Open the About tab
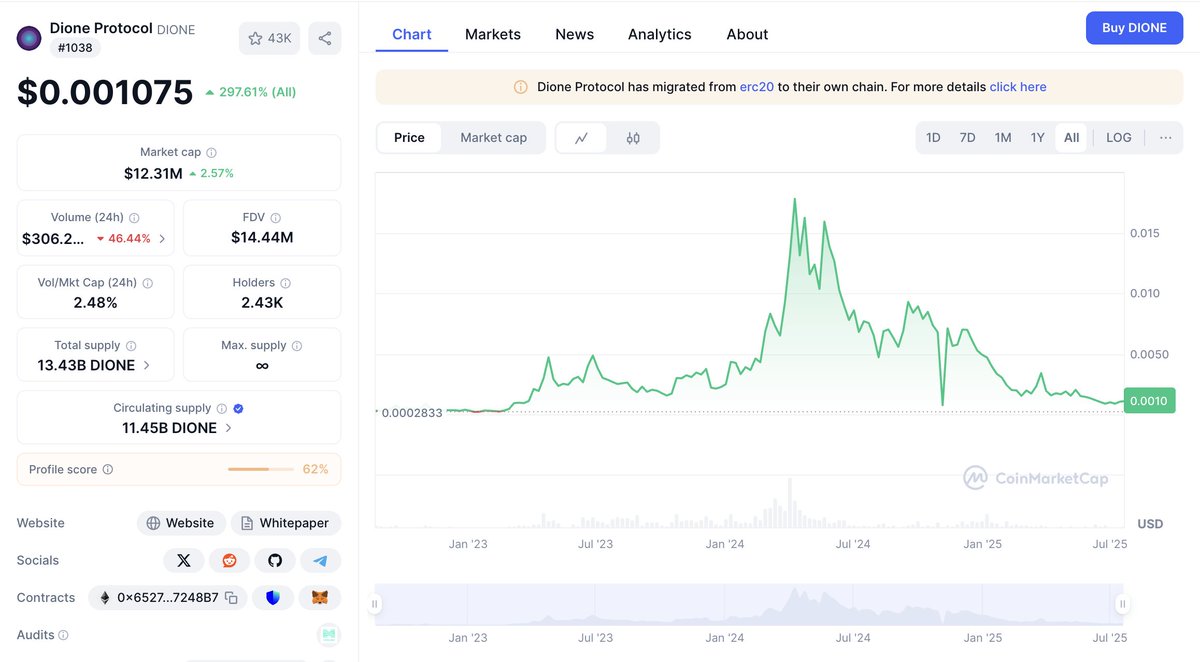 [747, 34]
